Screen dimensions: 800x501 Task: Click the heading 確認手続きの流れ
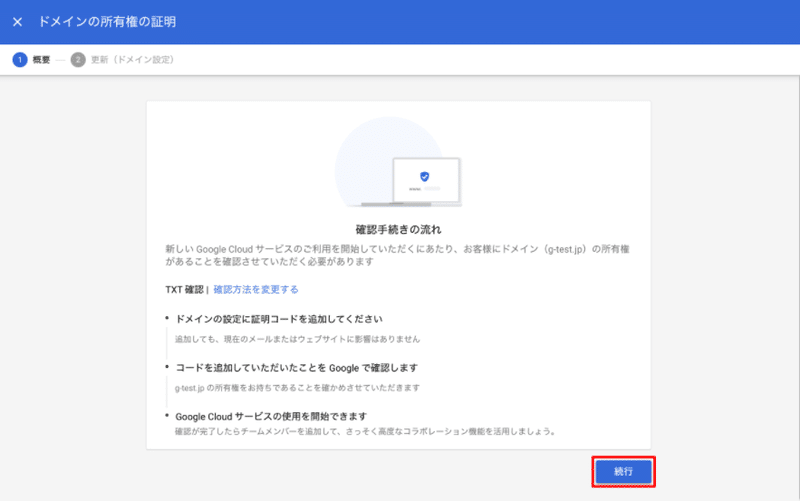(x=398, y=230)
